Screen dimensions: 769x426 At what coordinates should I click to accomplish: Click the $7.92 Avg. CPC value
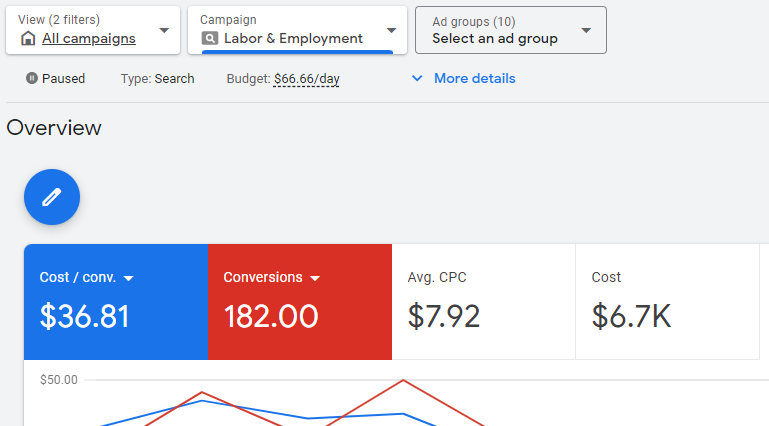[x=443, y=316]
